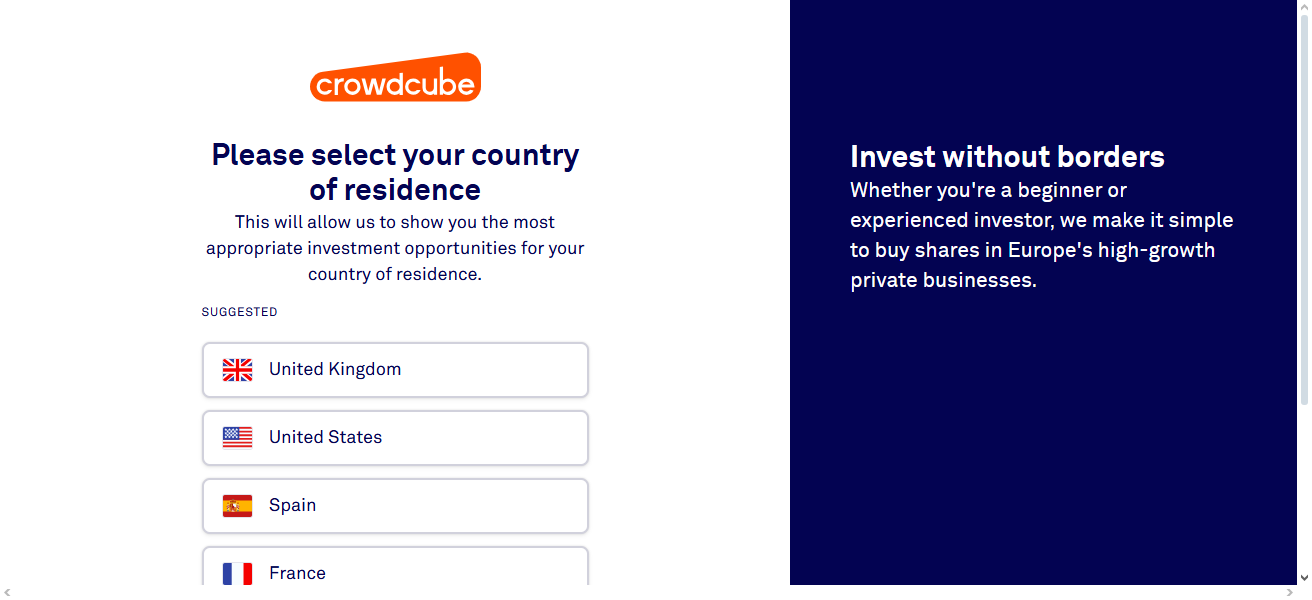This screenshot has height=600, width=1312.
Task: Click the SUGGESTED section label
Action: [x=239, y=311]
